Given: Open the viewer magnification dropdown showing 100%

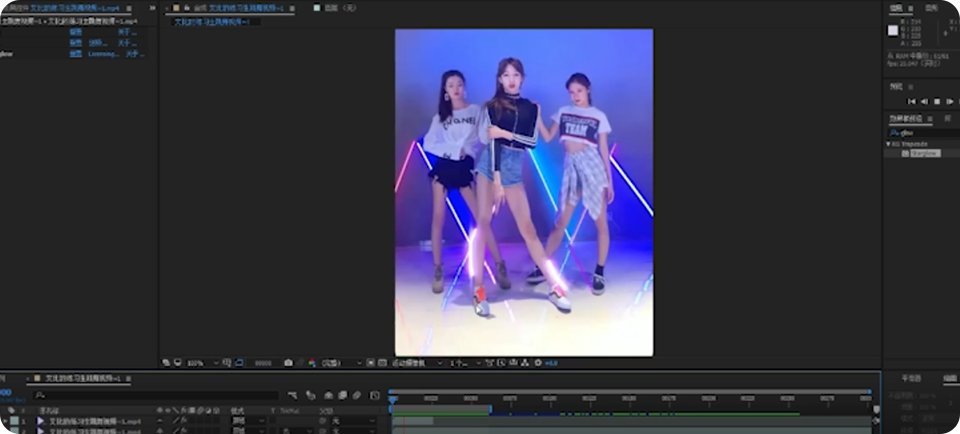Looking at the screenshot, I should pyautogui.click(x=203, y=363).
